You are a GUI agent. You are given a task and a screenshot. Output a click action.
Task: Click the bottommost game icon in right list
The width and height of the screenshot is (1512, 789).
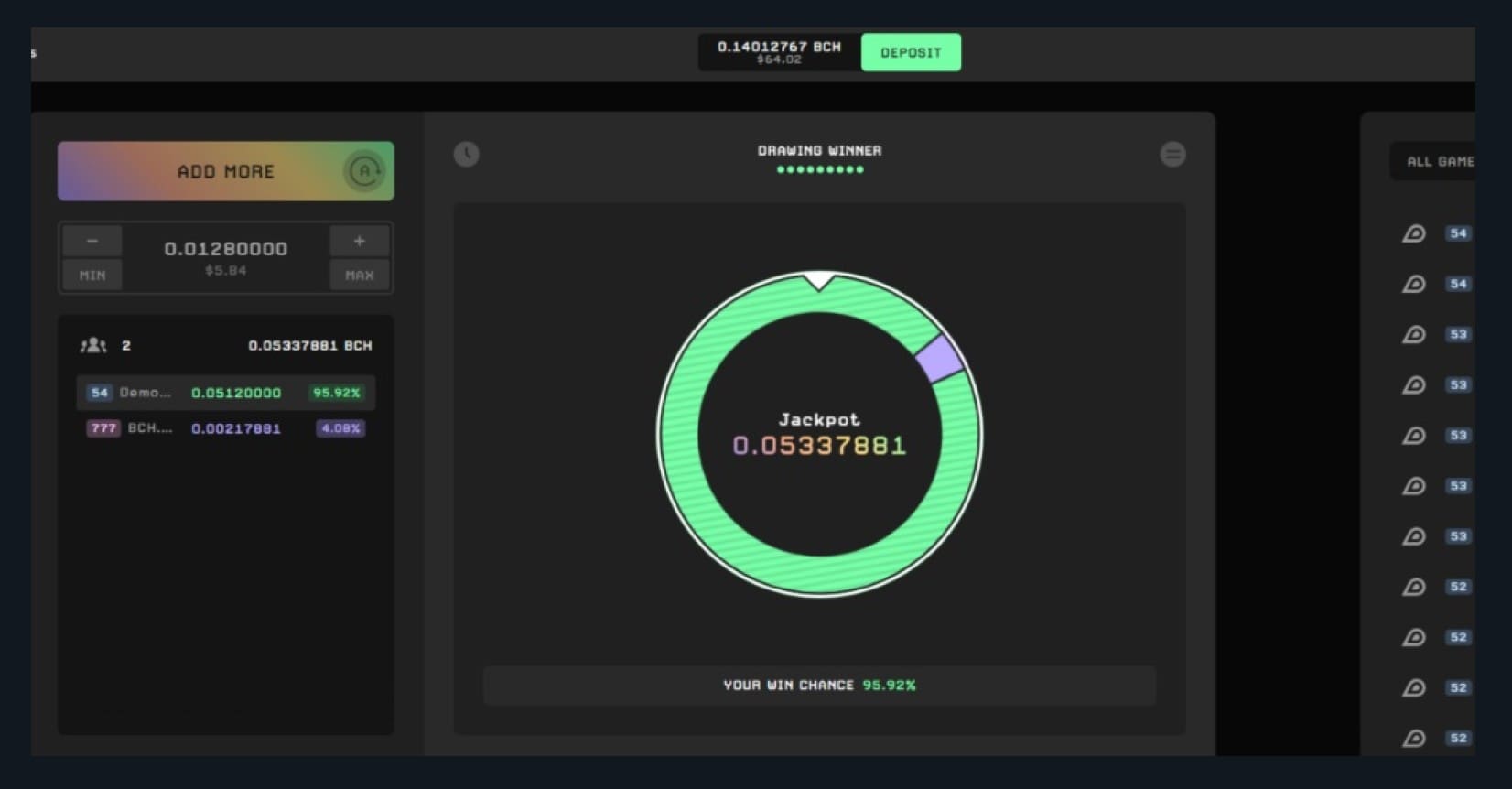1414,738
